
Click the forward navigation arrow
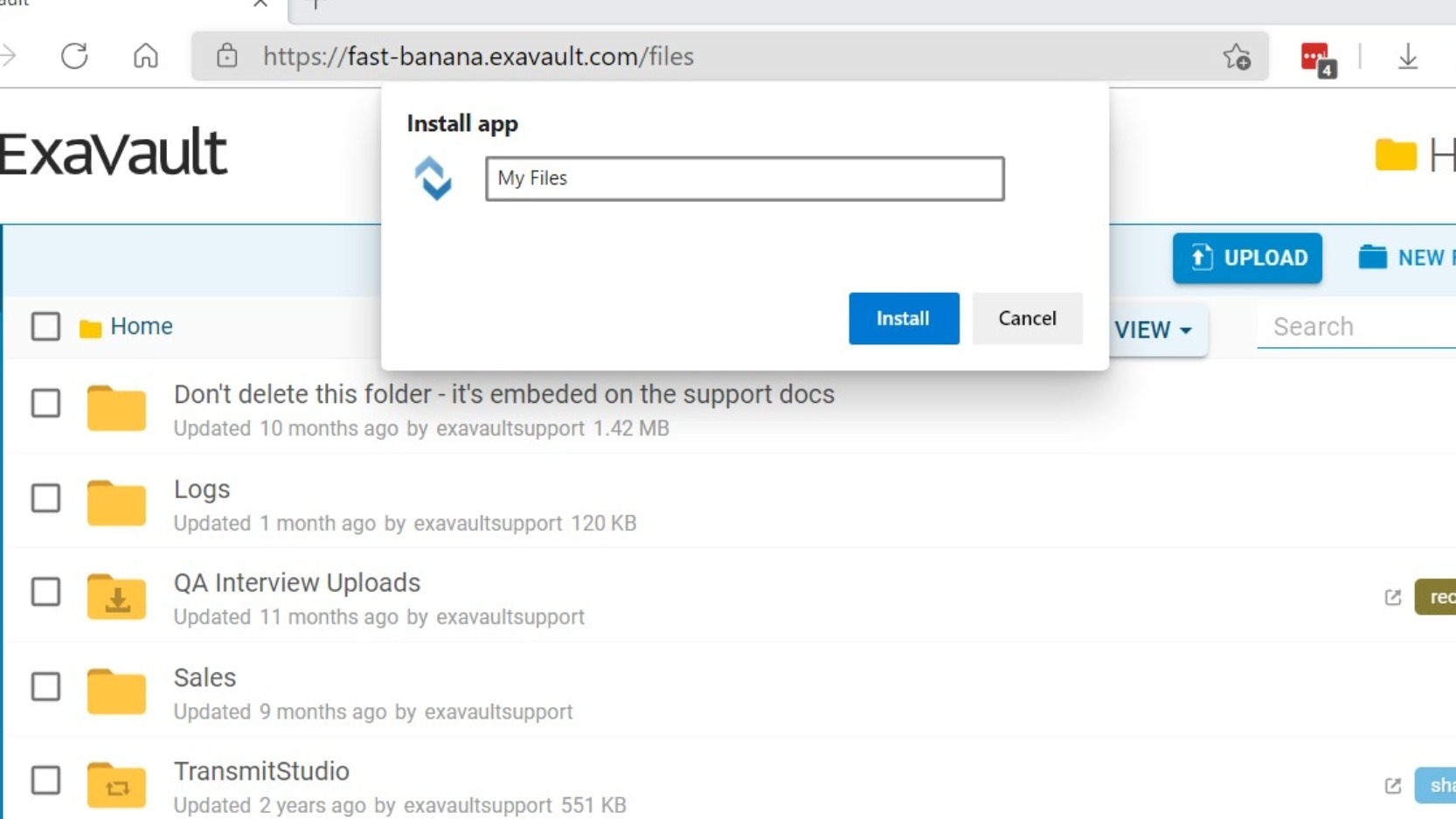[9, 56]
